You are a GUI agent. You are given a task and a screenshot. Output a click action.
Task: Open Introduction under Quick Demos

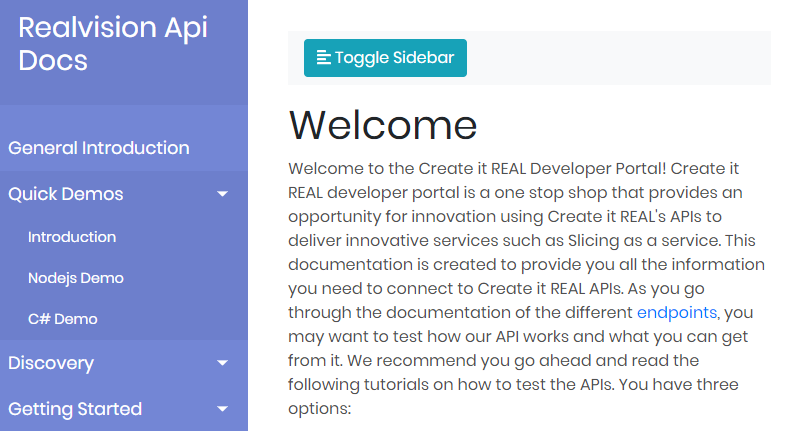click(72, 237)
